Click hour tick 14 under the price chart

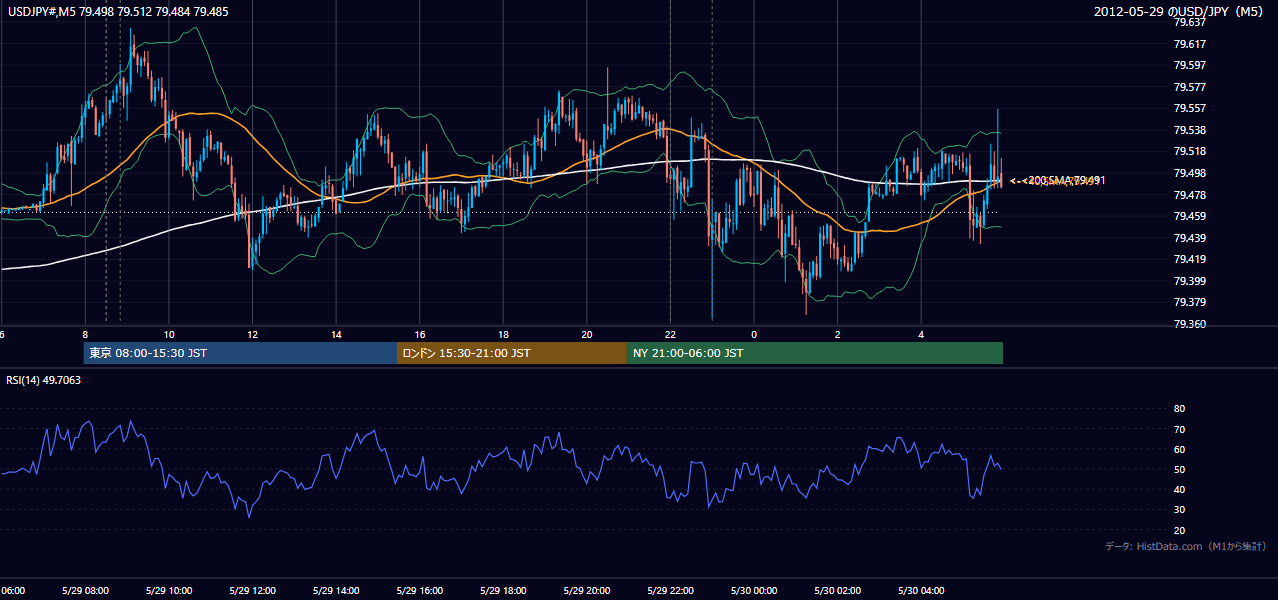click(x=337, y=335)
